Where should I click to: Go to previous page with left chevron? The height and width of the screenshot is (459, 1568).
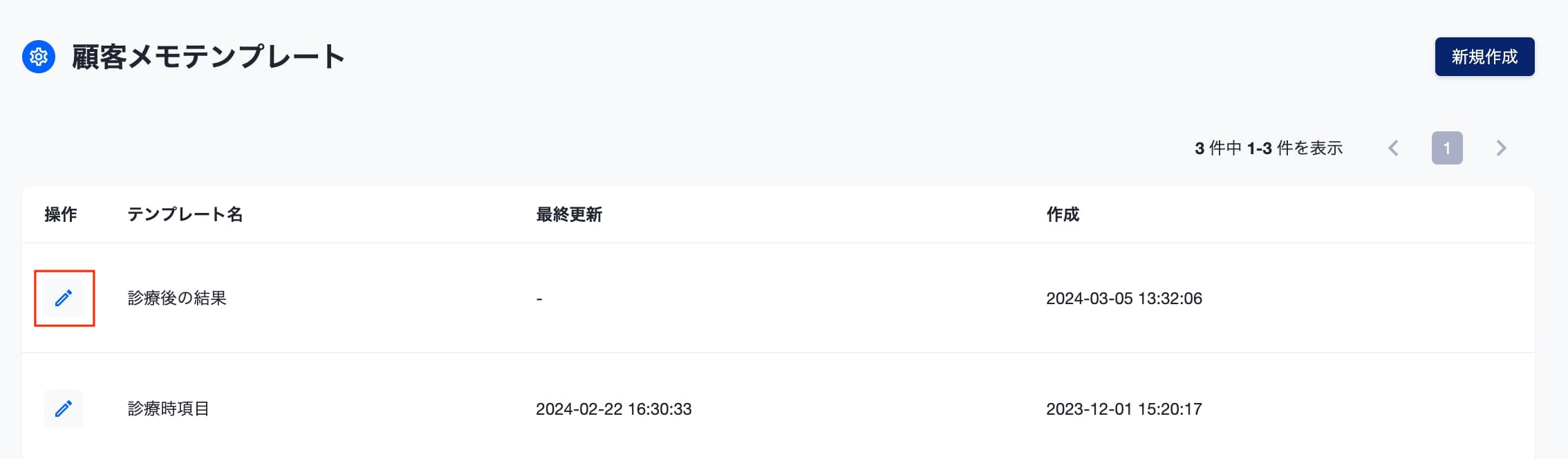tap(1393, 148)
